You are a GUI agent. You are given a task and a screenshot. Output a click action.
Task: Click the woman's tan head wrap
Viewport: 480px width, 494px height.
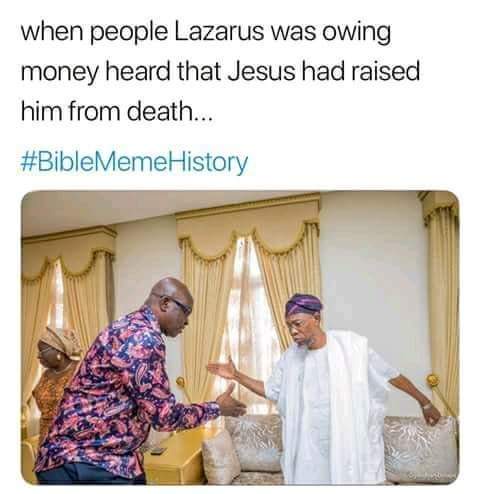click(60, 341)
